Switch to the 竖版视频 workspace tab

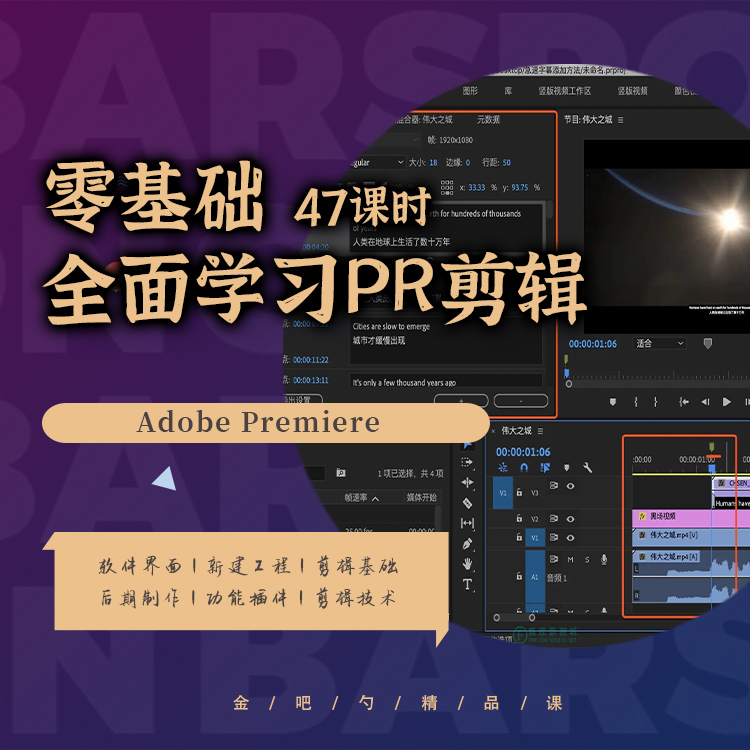click(x=632, y=91)
